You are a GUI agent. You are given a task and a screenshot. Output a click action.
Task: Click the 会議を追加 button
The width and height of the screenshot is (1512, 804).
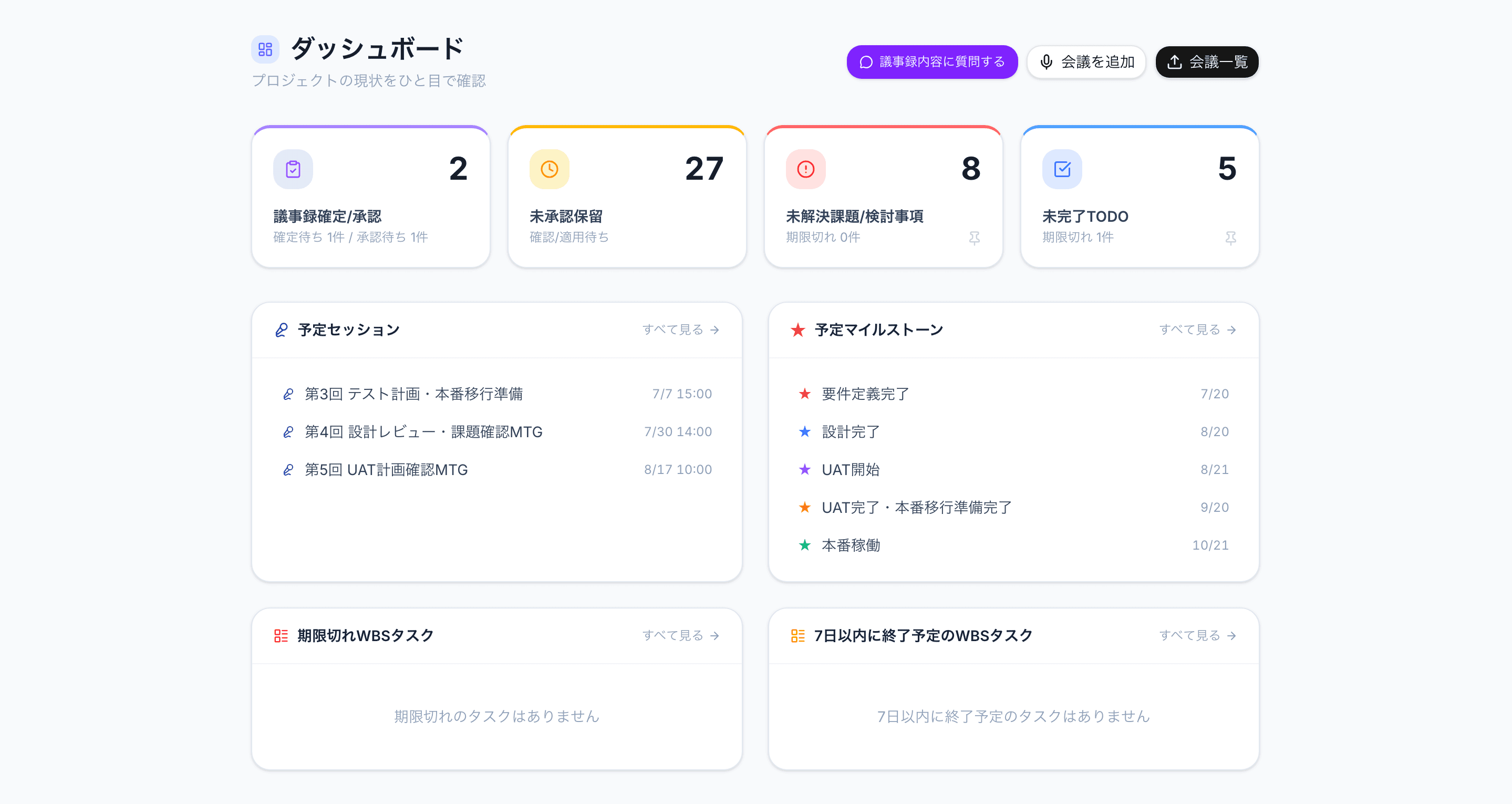pyautogui.click(x=1086, y=61)
